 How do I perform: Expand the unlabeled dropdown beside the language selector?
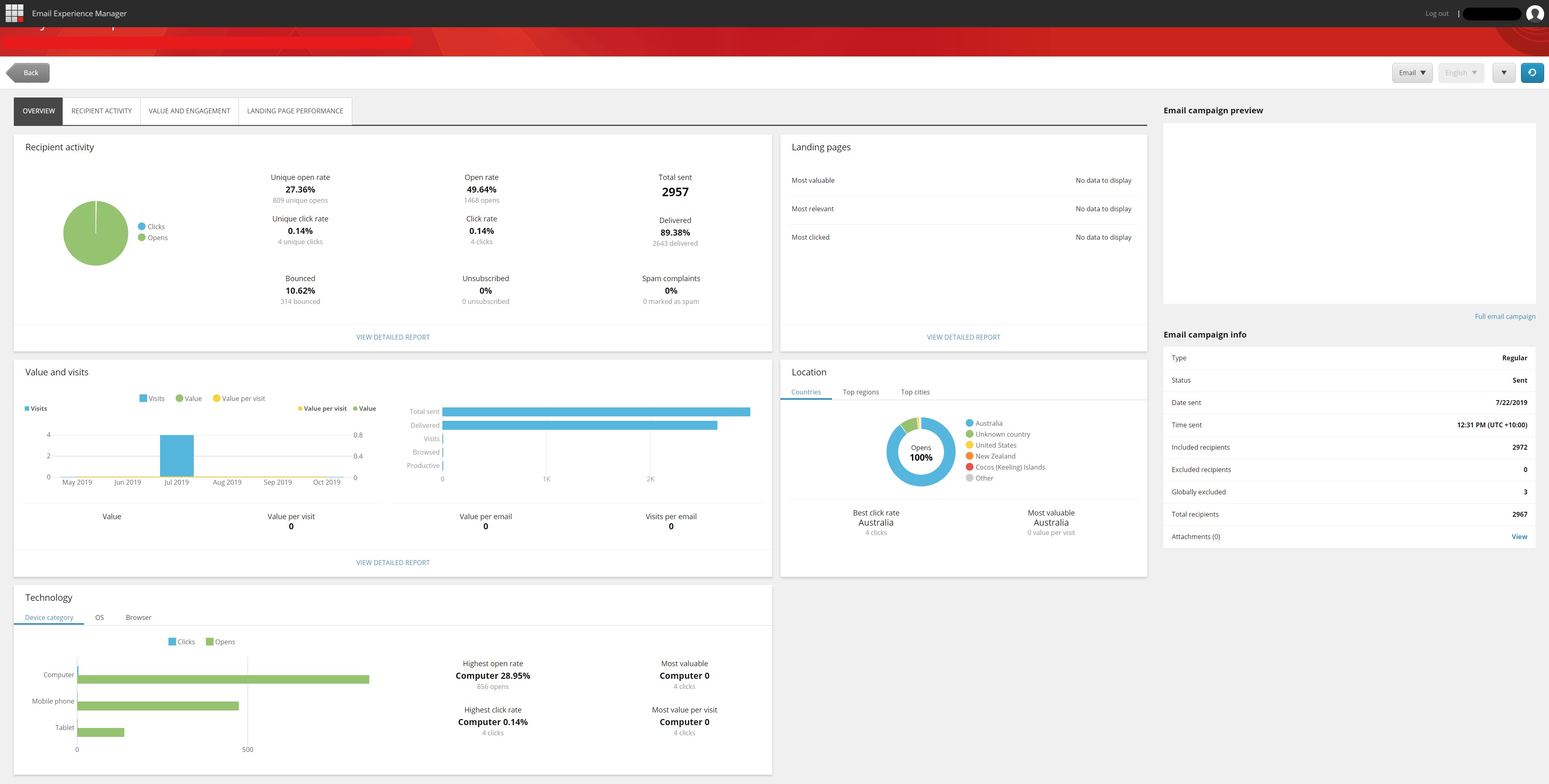pos(1504,72)
